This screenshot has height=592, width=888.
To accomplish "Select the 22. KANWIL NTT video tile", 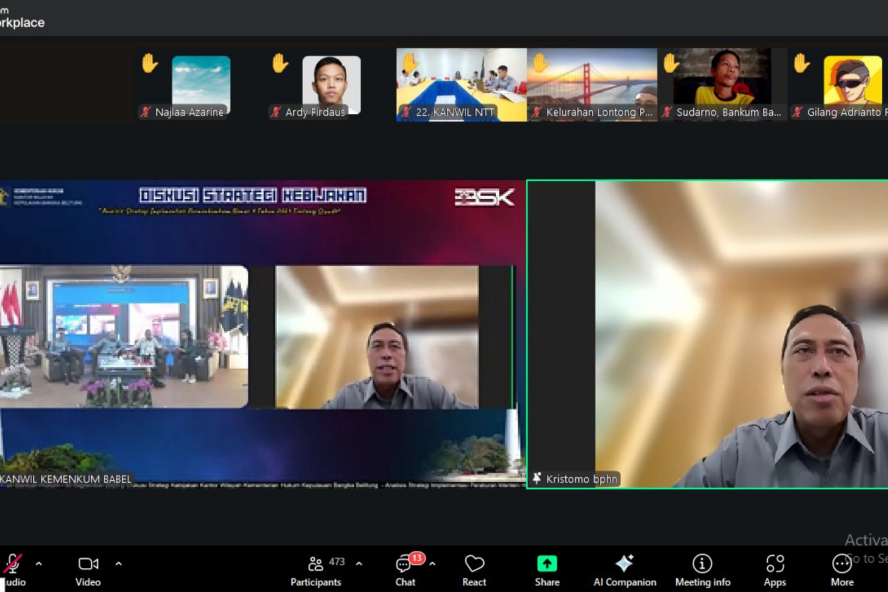I will [x=462, y=84].
